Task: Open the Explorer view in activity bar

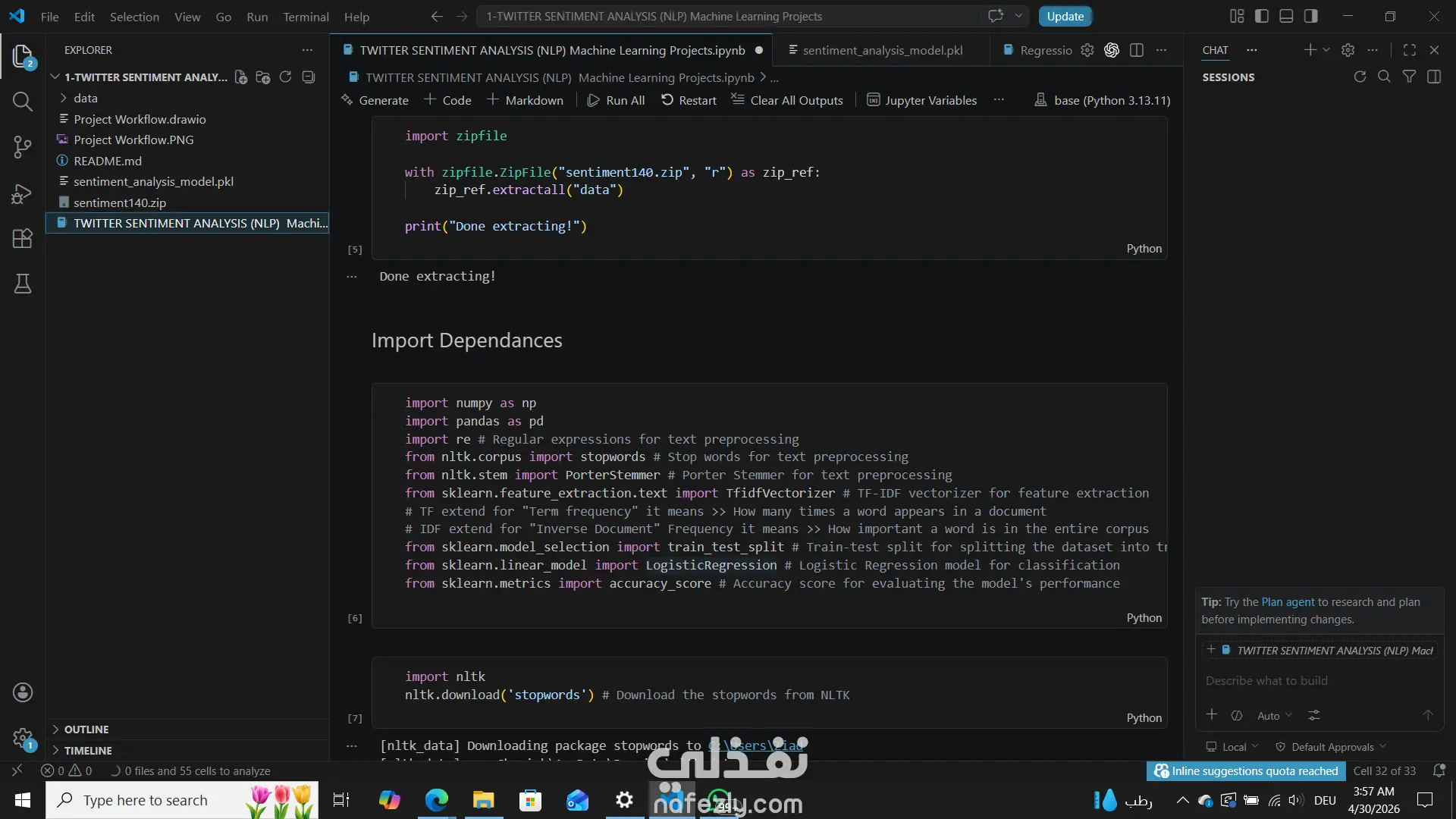Action: (23, 57)
